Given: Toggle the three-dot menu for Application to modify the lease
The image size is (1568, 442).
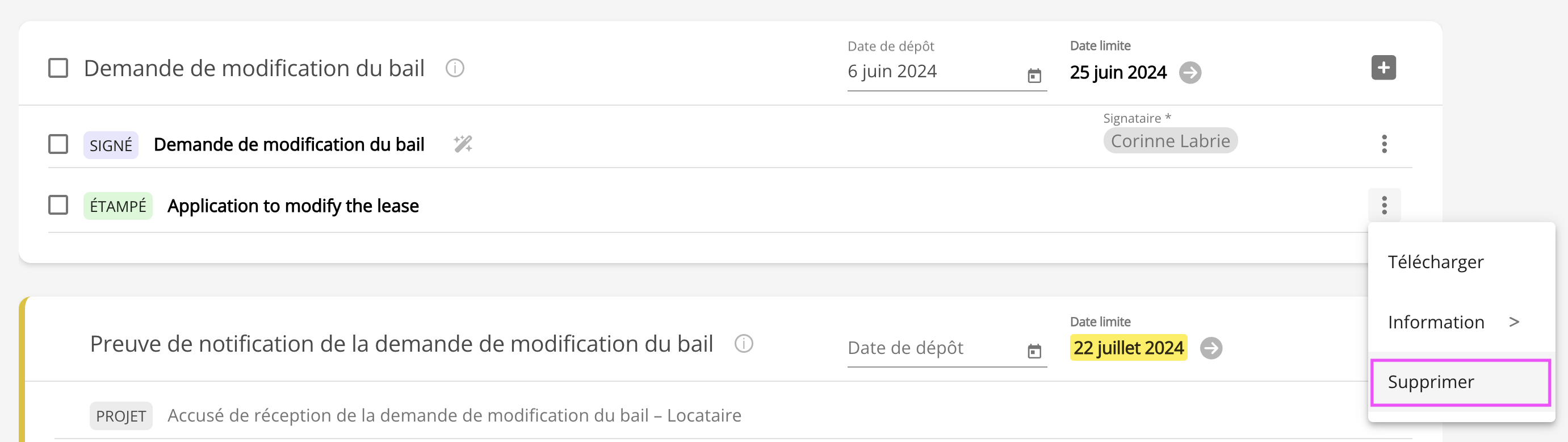Looking at the screenshot, I should click(1383, 205).
